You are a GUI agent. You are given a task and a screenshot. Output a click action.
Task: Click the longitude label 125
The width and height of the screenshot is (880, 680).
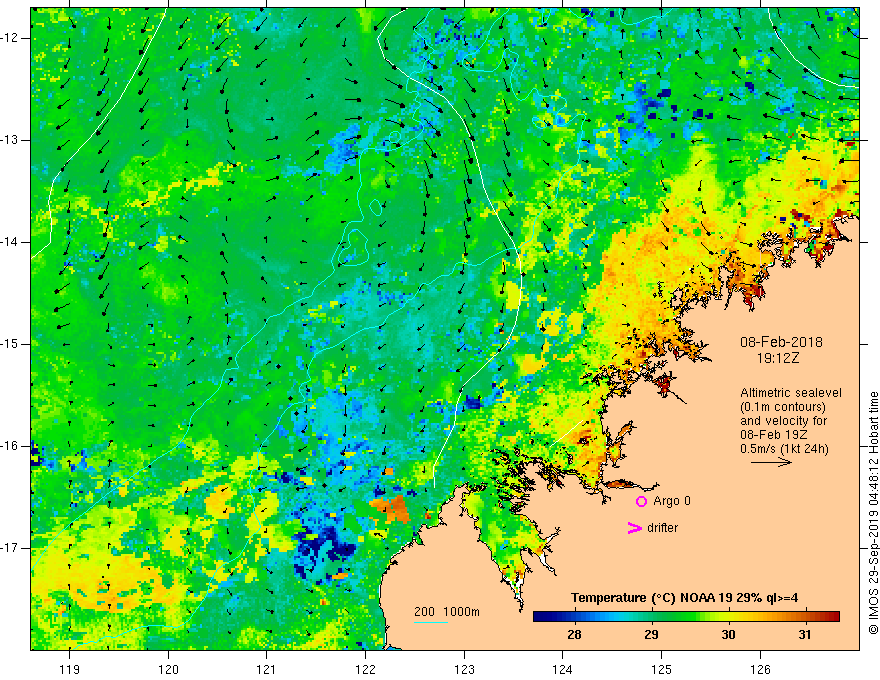[662, 669]
